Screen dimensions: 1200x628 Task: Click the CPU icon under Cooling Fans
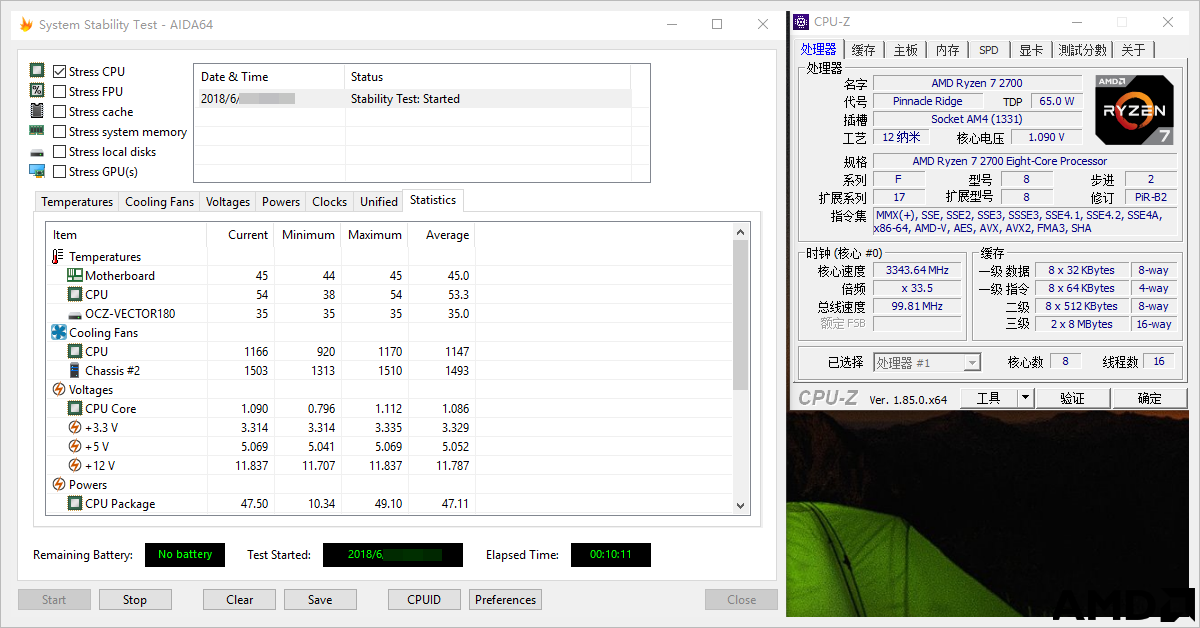click(75, 351)
